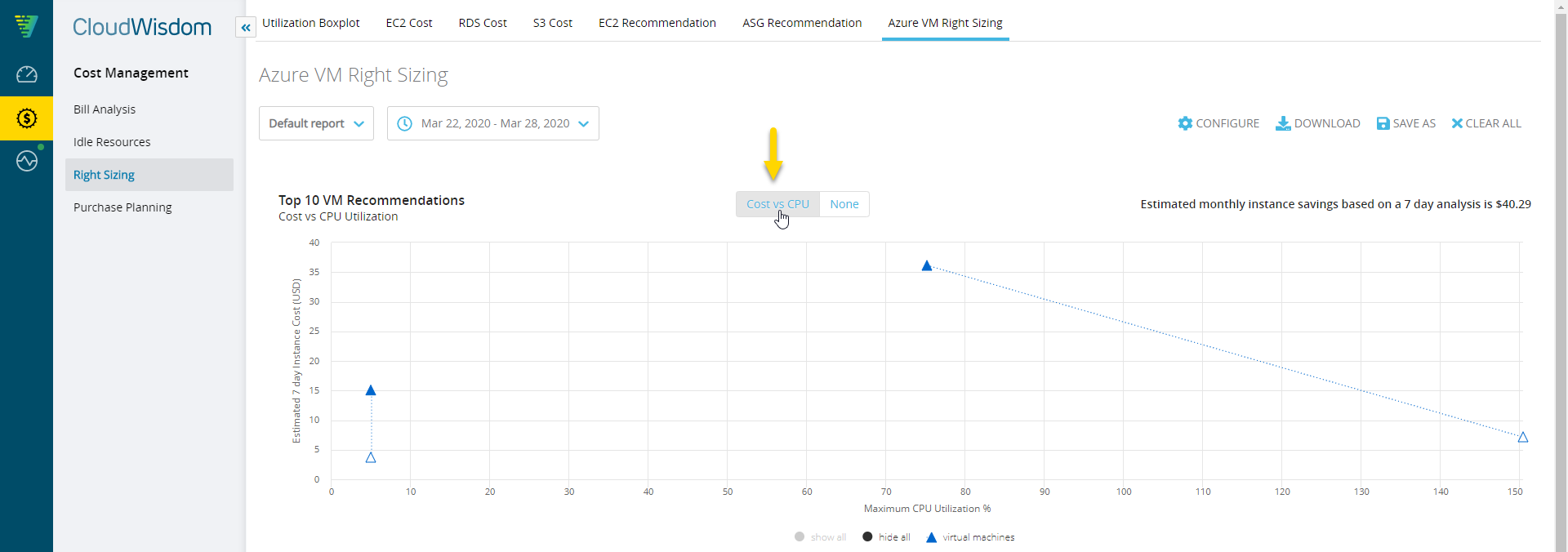Screen dimensions: 1568x552
Task: Click the CLEAR ALL X icon
Action: pos(1456,123)
